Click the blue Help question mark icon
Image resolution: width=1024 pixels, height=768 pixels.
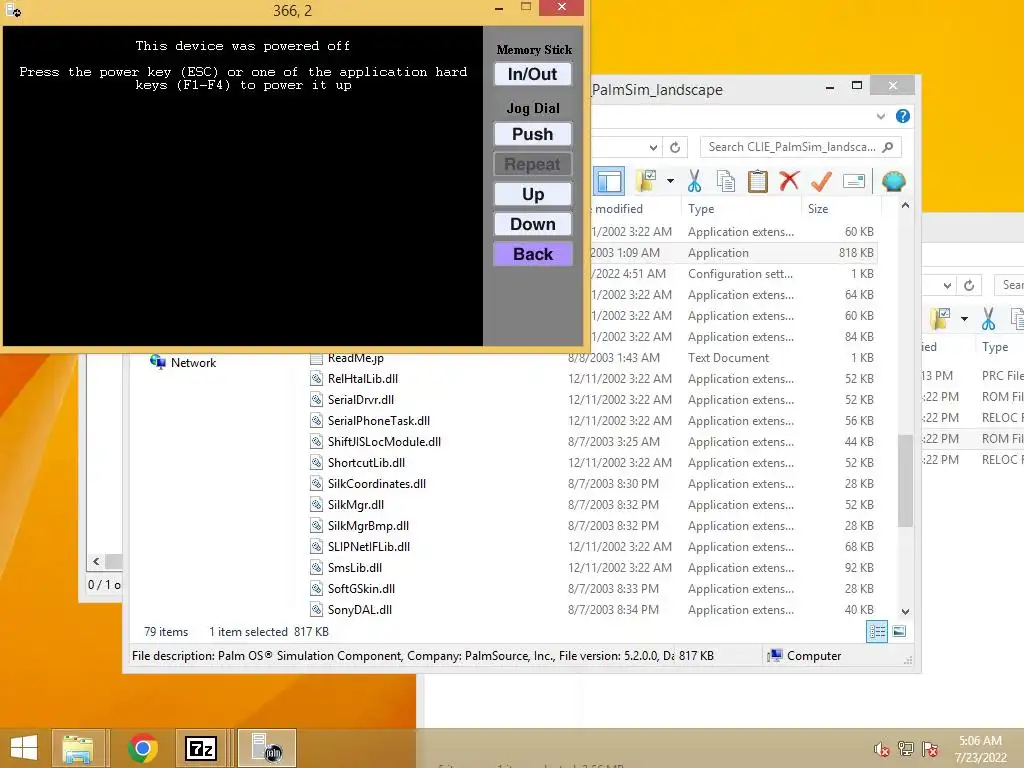(903, 116)
